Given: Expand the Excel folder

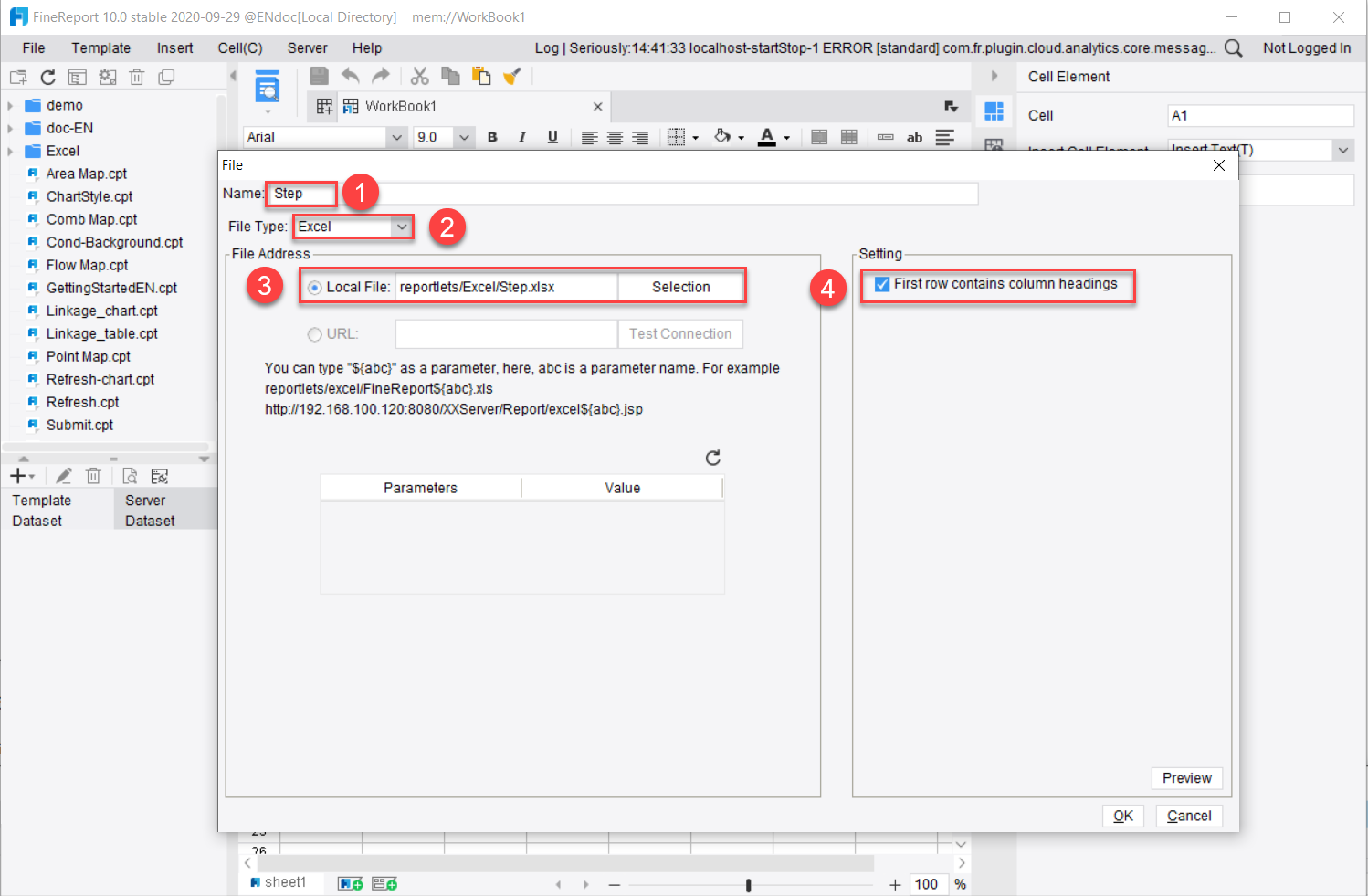Looking at the screenshot, I should pos(10,152).
